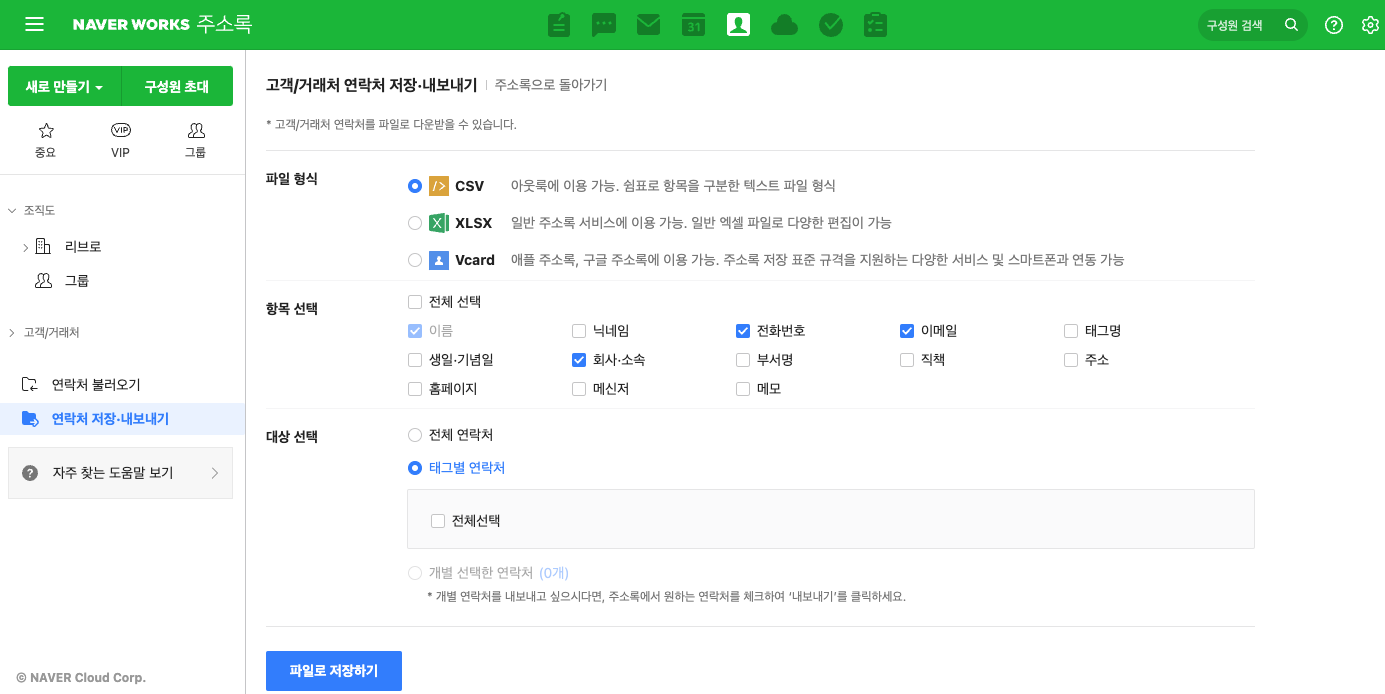Click the 구성원 검색 search field

click(x=1240, y=25)
